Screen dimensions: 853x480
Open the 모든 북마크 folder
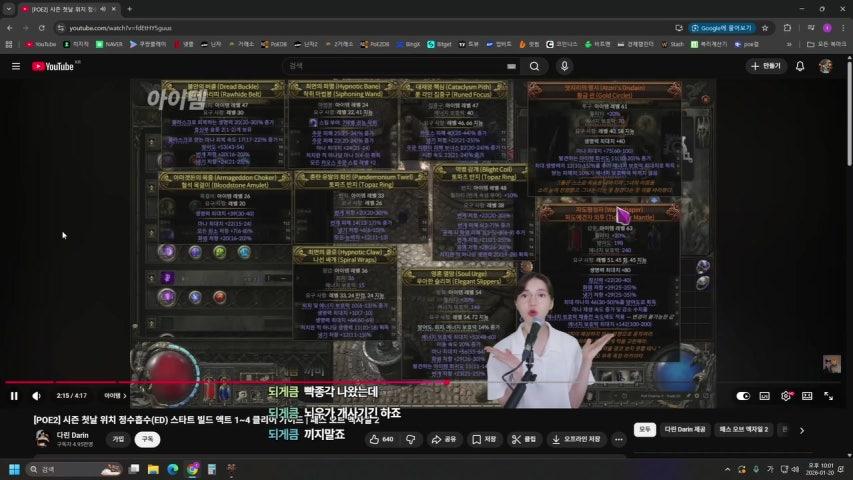point(826,44)
